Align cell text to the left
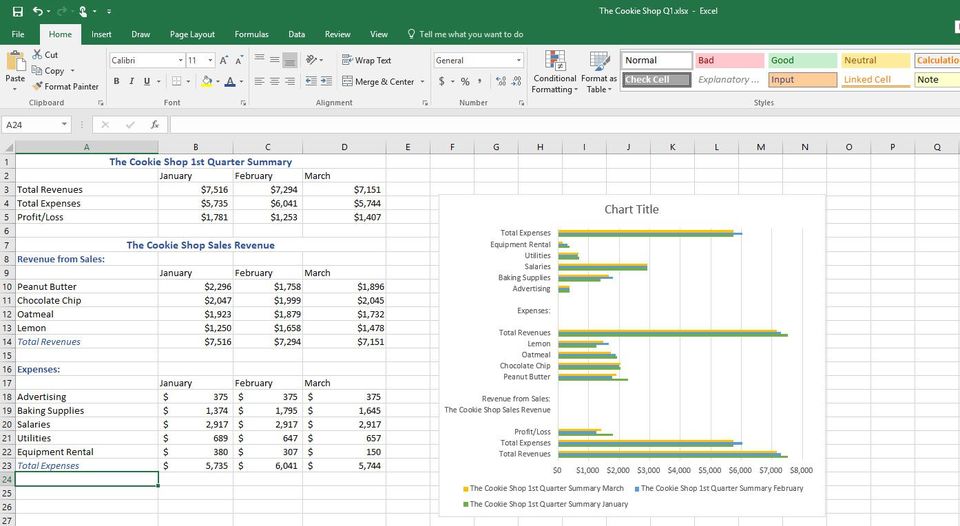Screen dimensions: 960x526 (x=260, y=81)
